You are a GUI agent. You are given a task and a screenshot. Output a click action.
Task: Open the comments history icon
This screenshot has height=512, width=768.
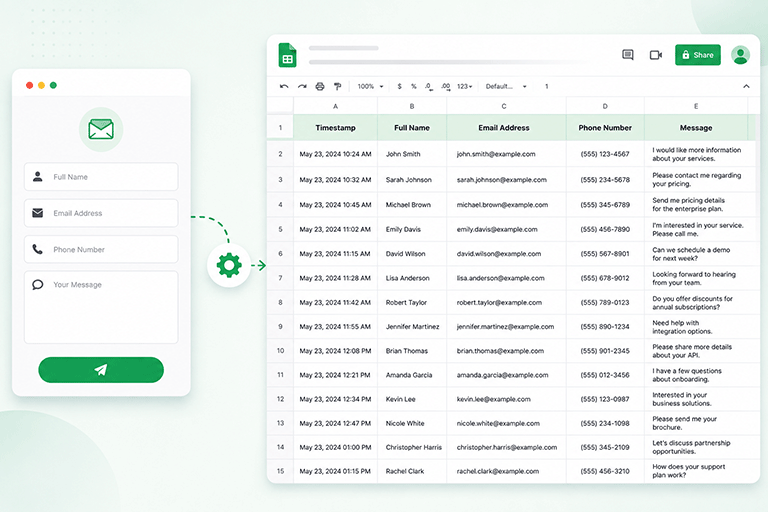point(627,55)
